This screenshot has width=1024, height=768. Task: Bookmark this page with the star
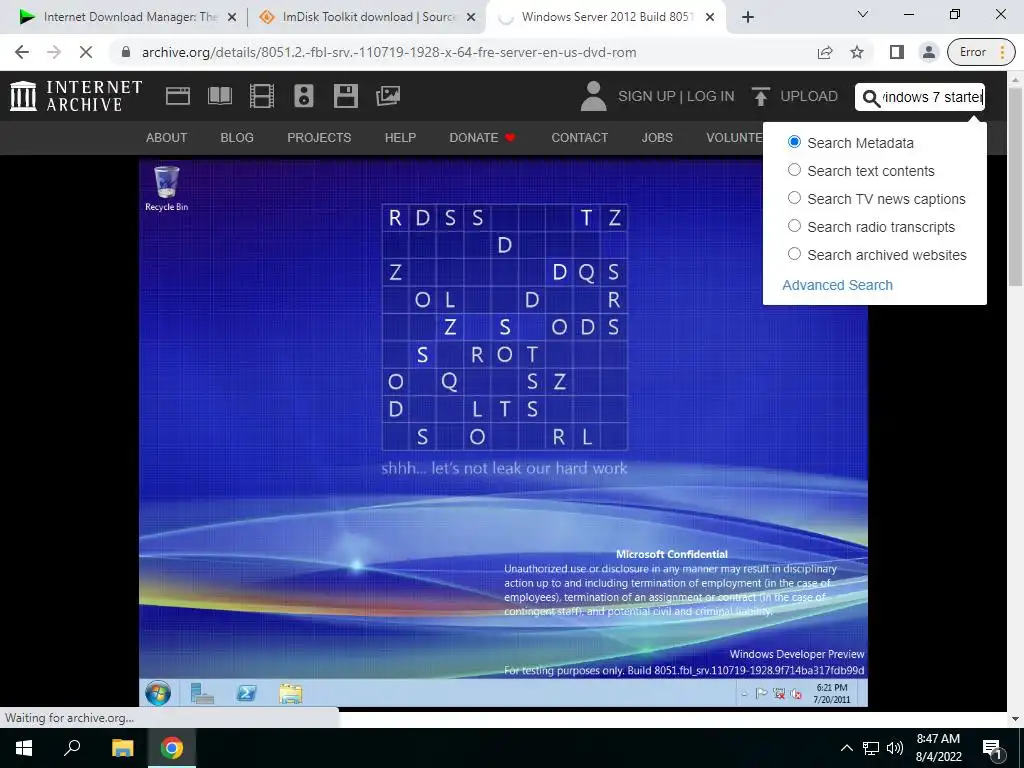(857, 52)
